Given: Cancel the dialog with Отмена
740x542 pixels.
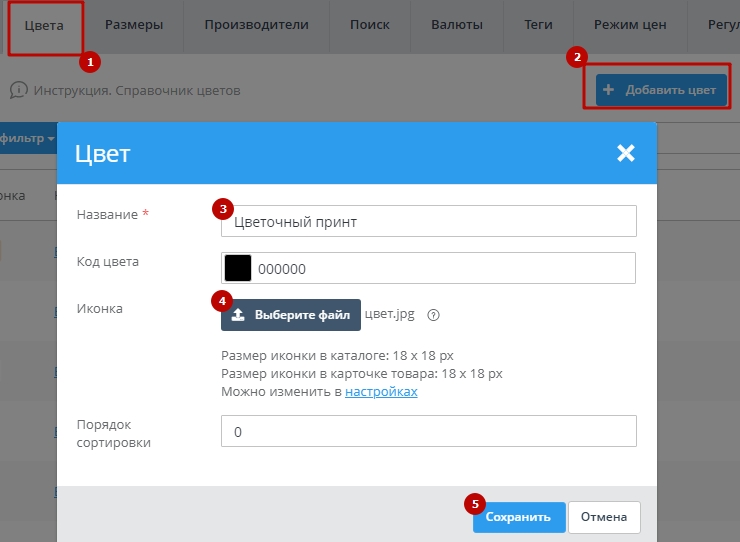Looking at the screenshot, I should (604, 517).
